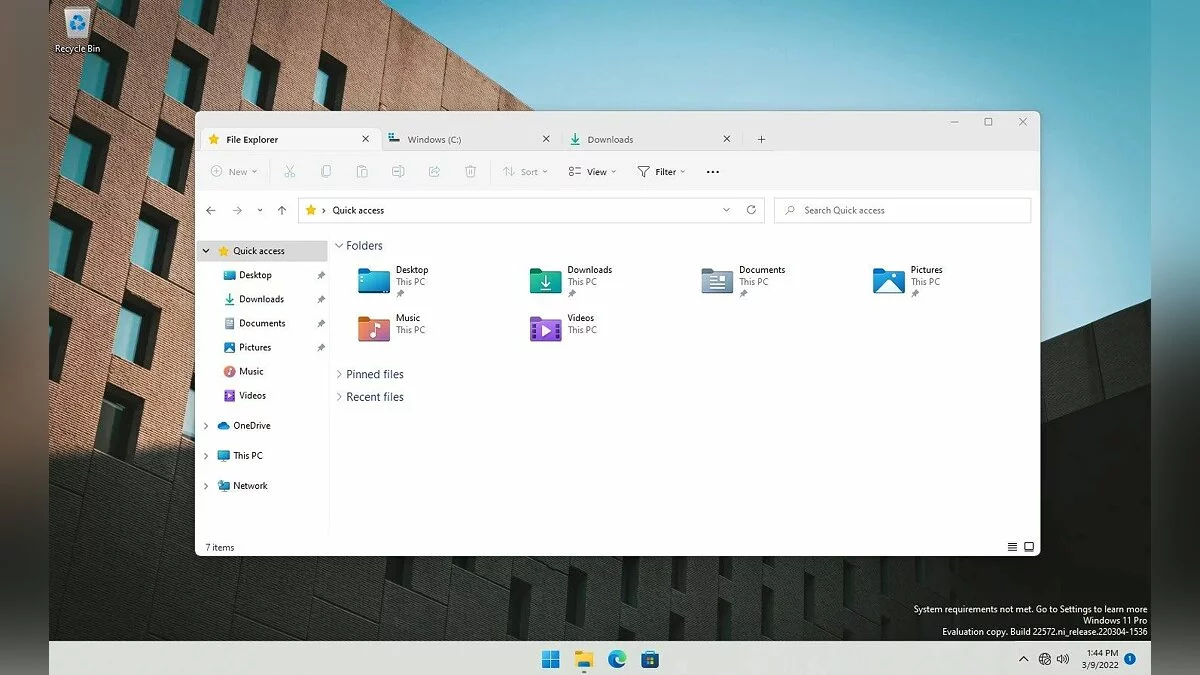Image resolution: width=1200 pixels, height=675 pixels.
Task: Switch to details view icon in status bar
Action: pos(1012,547)
